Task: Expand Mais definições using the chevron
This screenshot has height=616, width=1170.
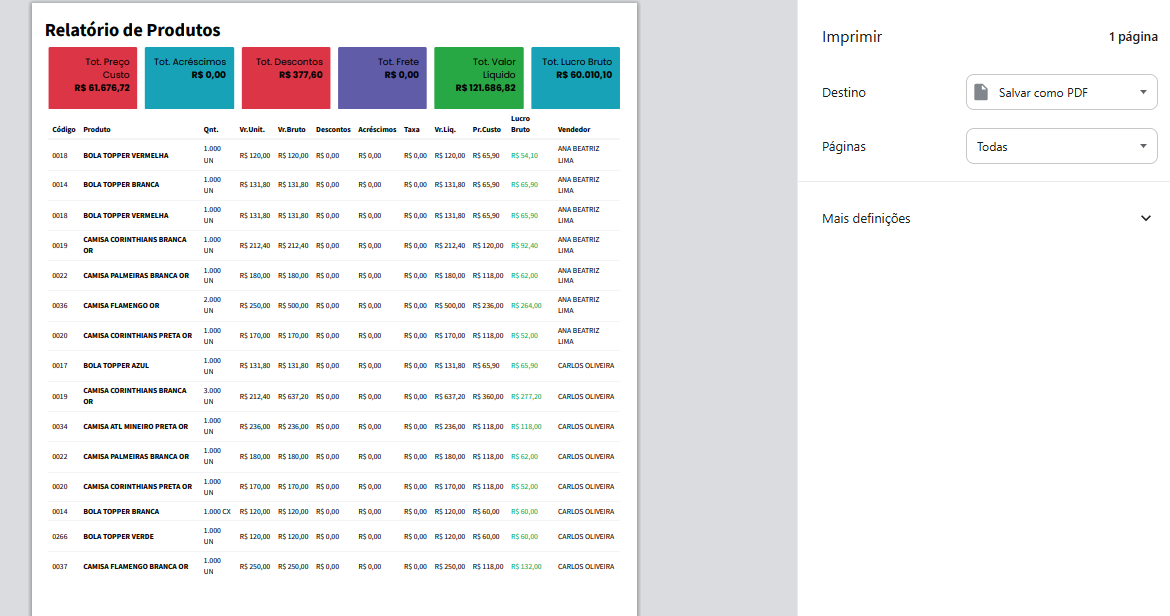Action: point(1146,219)
